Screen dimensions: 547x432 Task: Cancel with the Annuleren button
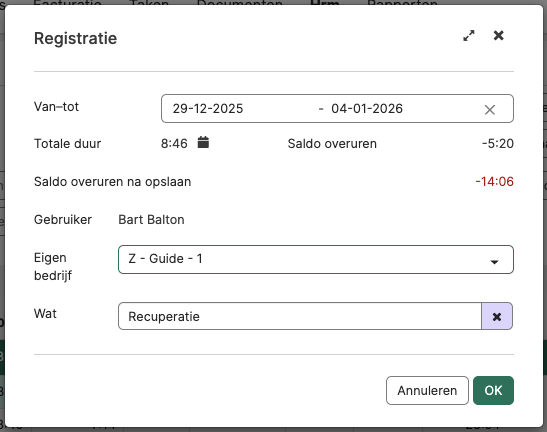(x=427, y=390)
